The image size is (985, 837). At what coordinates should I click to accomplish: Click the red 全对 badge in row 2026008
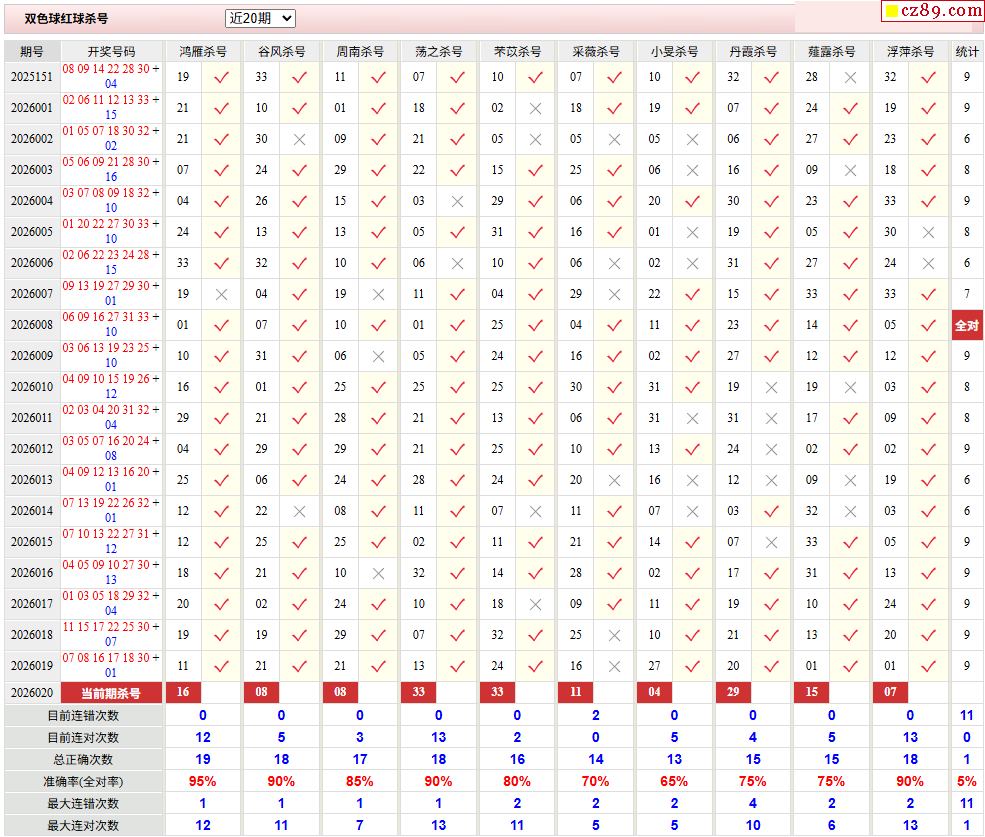(967, 325)
